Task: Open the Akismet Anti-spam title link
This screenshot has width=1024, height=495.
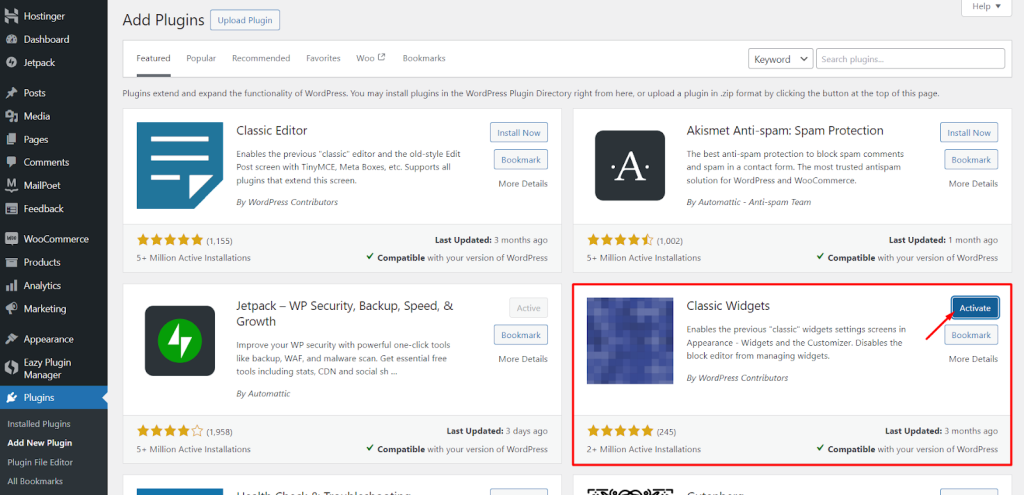Action: point(785,130)
